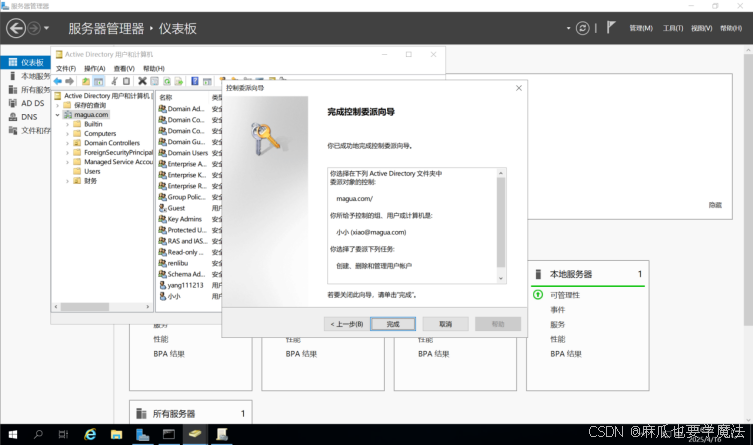Expand the Domain Controllers tree node

click(68, 143)
